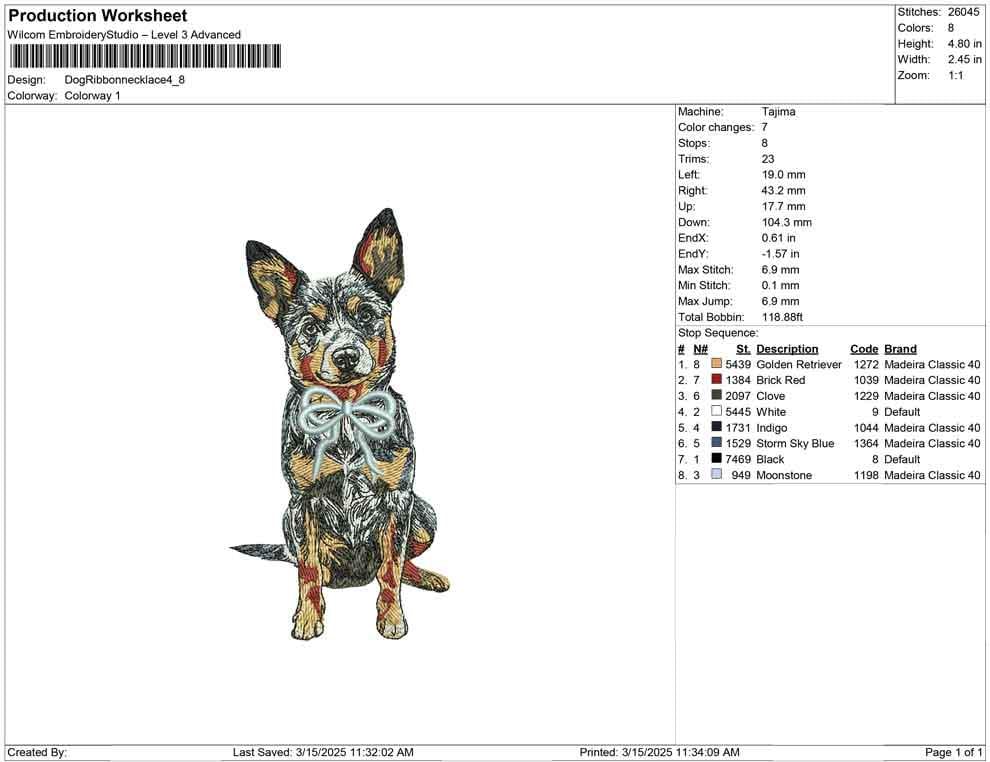Sort stops by the Brand column

click(x=899, y=348)
